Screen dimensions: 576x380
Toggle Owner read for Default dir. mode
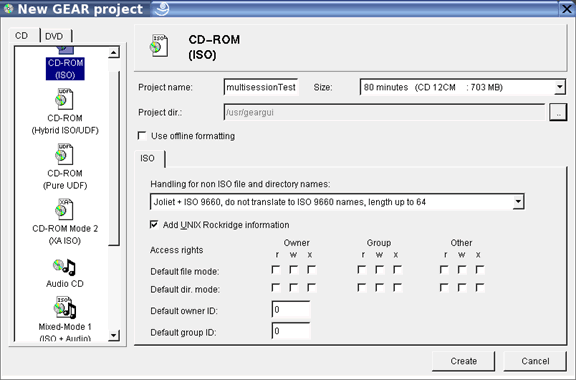tap(276, 287)
